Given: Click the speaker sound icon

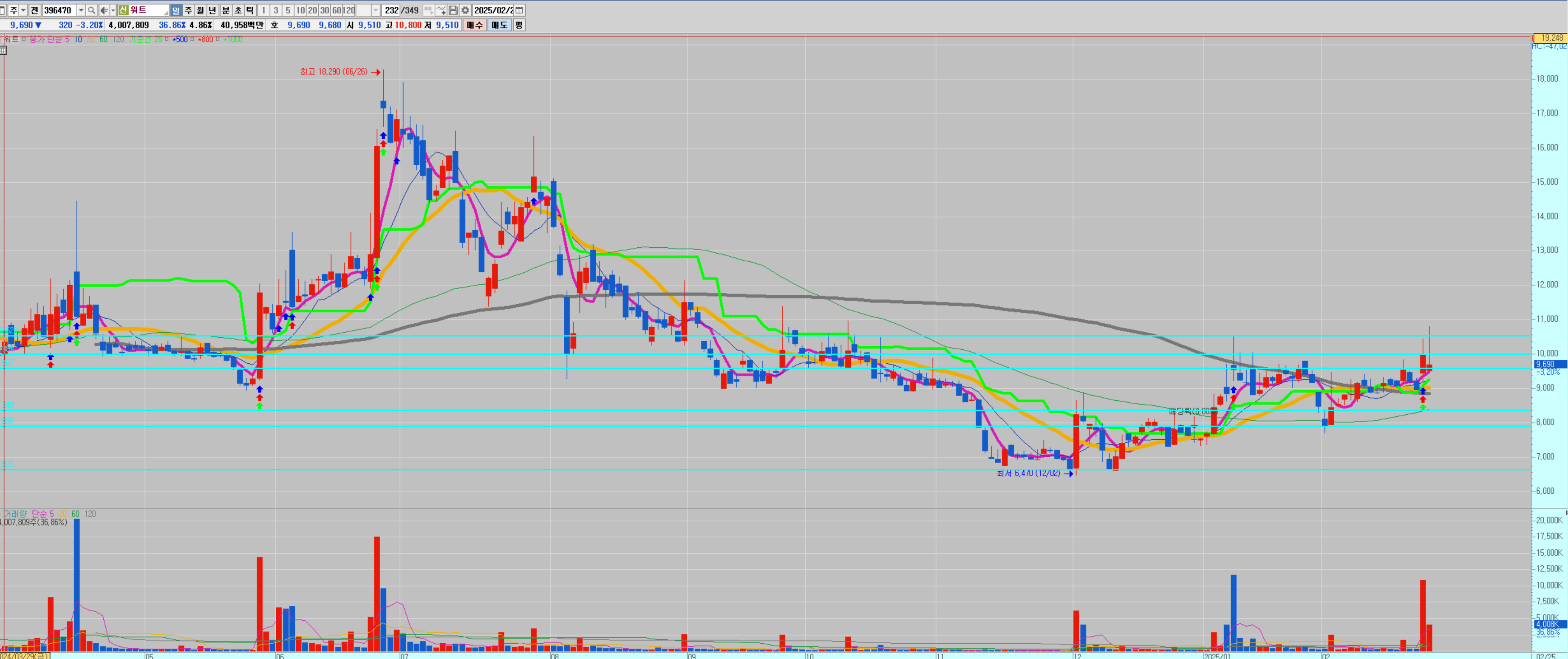Looking at the screenshot, I should (x=104, y=10).
